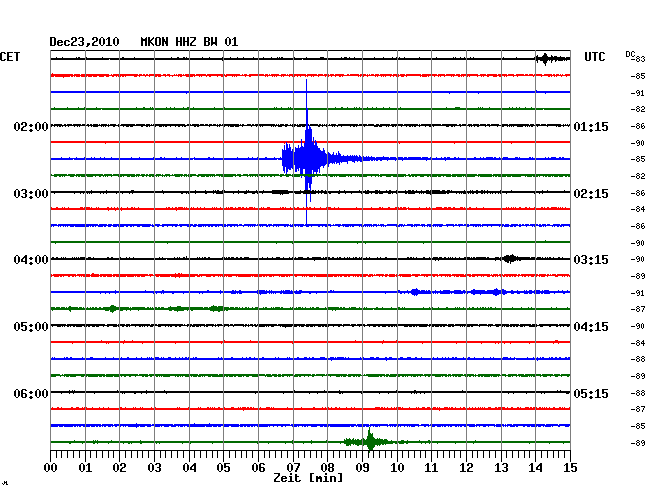Click the black event near minute 13
The height and width of the screenshot is (494, 650).
click(510, 259)
